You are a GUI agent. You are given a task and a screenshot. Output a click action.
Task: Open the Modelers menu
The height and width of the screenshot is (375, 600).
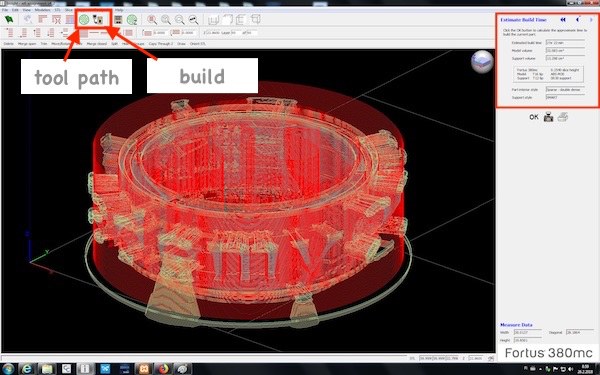pos(42,10)
